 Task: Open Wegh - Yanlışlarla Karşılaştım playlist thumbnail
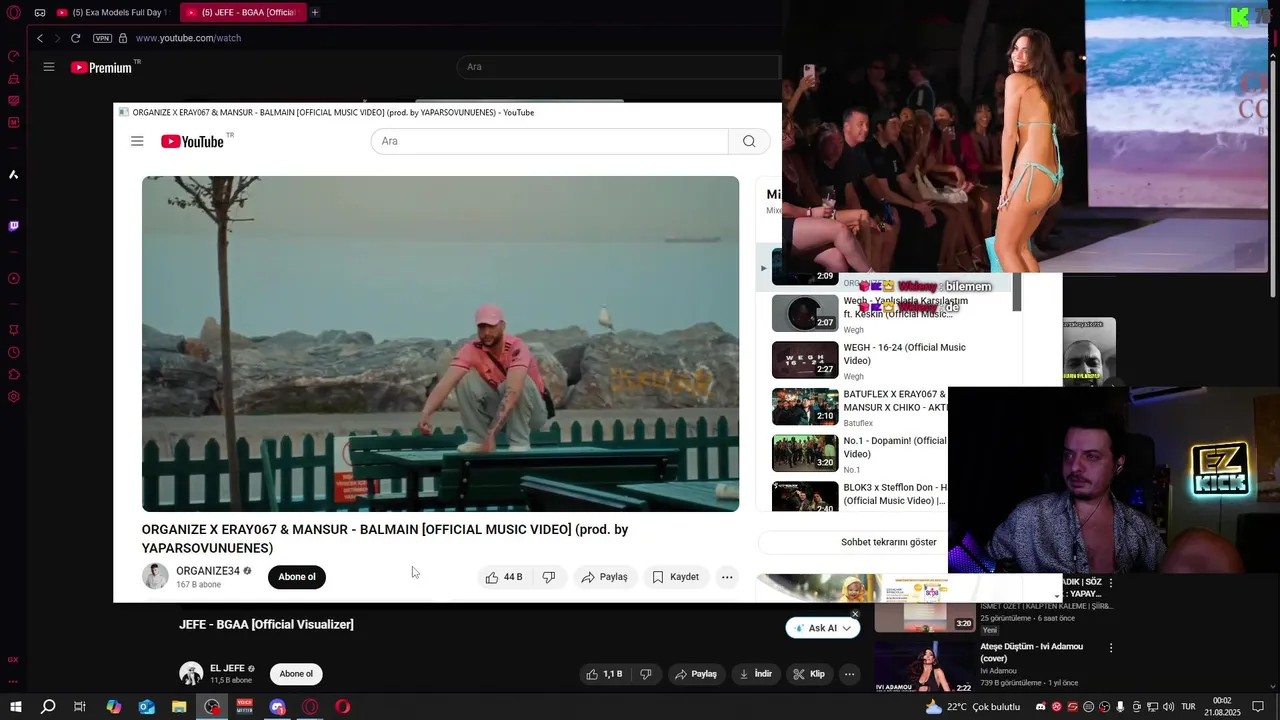click(805, 313)
